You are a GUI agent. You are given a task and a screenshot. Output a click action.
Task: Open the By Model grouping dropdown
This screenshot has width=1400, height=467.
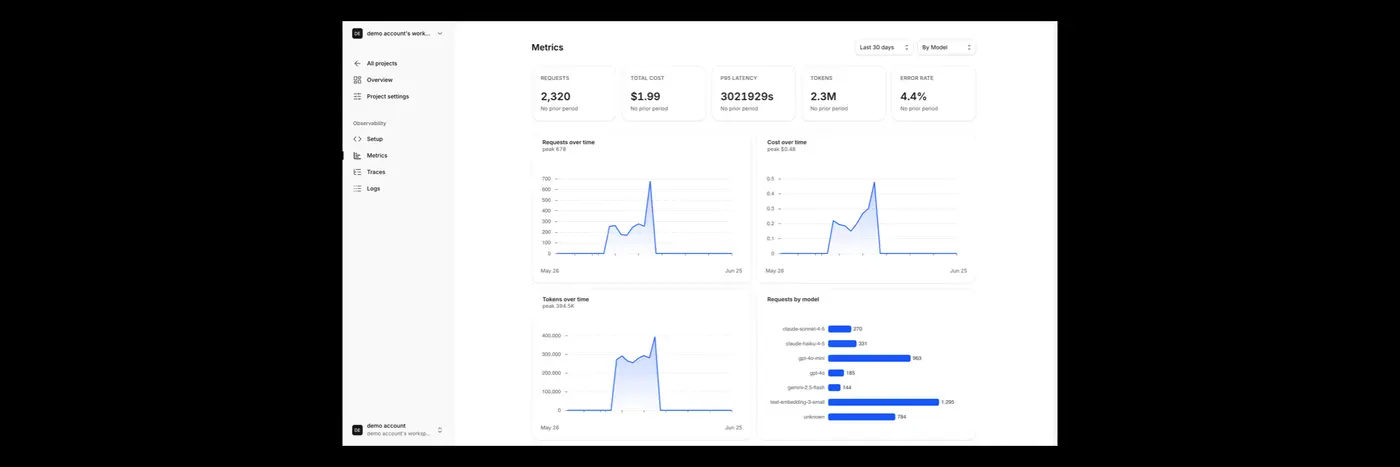click(946, 47)
